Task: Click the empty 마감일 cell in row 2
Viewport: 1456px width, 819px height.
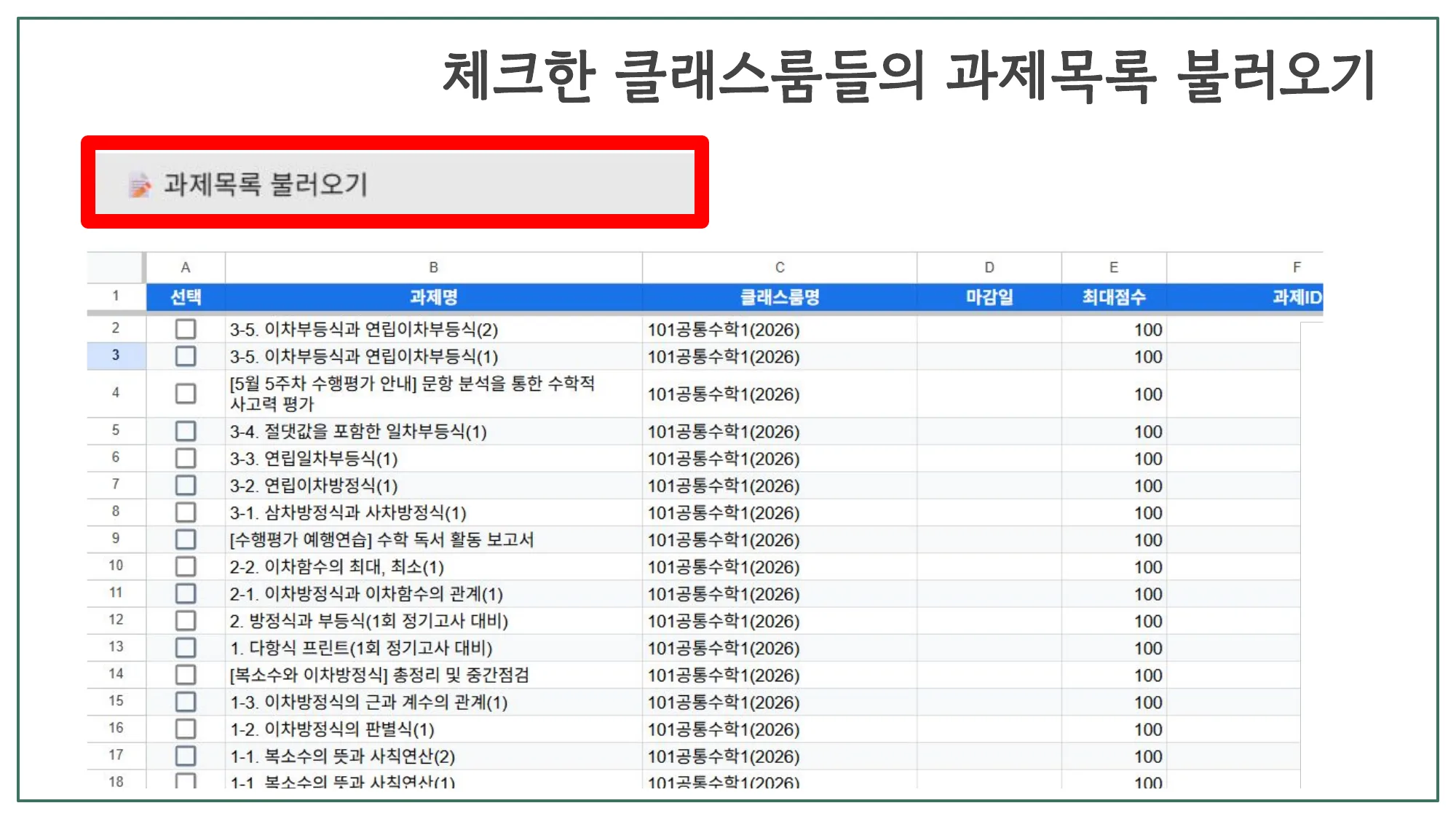Action: (x=989, y=329)
